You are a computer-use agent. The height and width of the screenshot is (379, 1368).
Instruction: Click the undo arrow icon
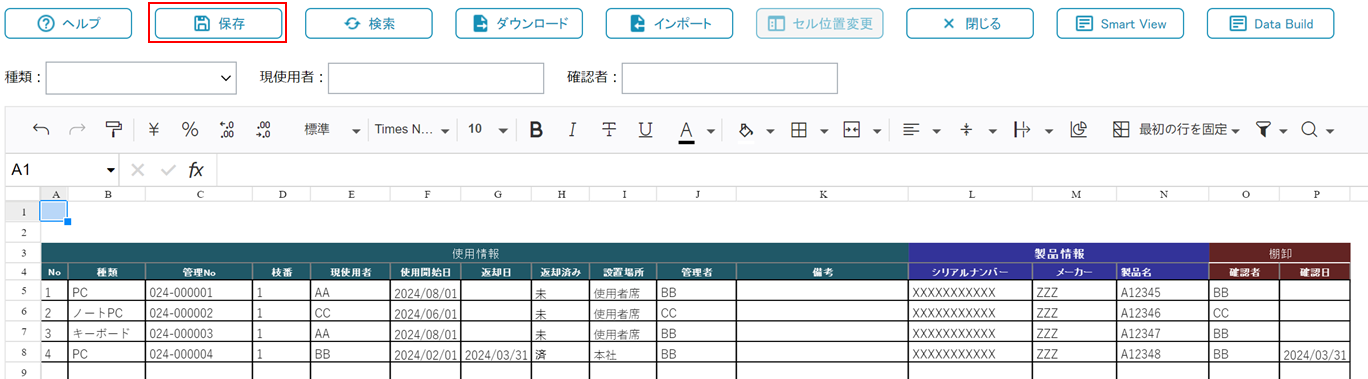tap(41, 130)
